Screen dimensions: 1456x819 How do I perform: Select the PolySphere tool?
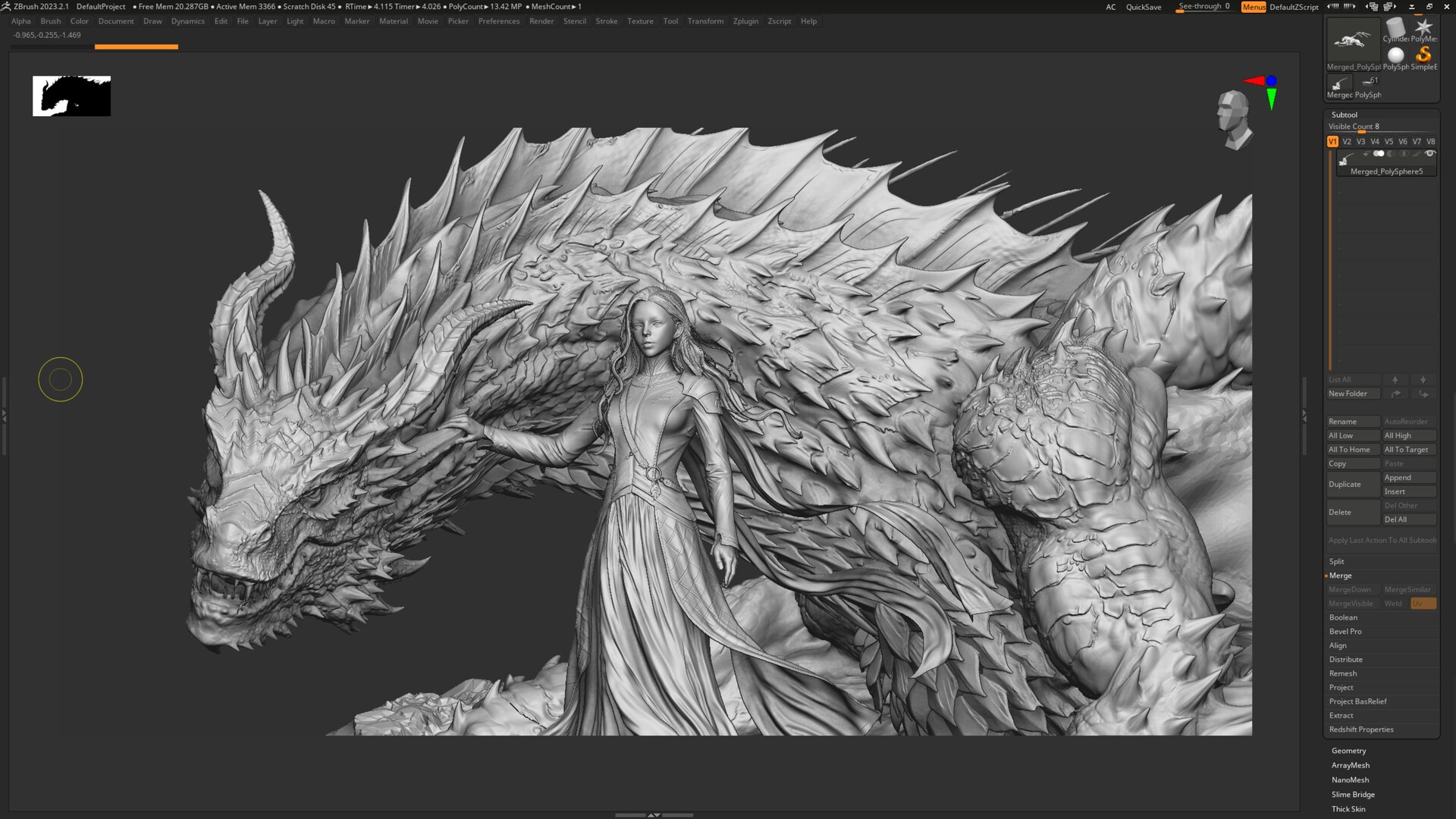[x=1395, y=55]
